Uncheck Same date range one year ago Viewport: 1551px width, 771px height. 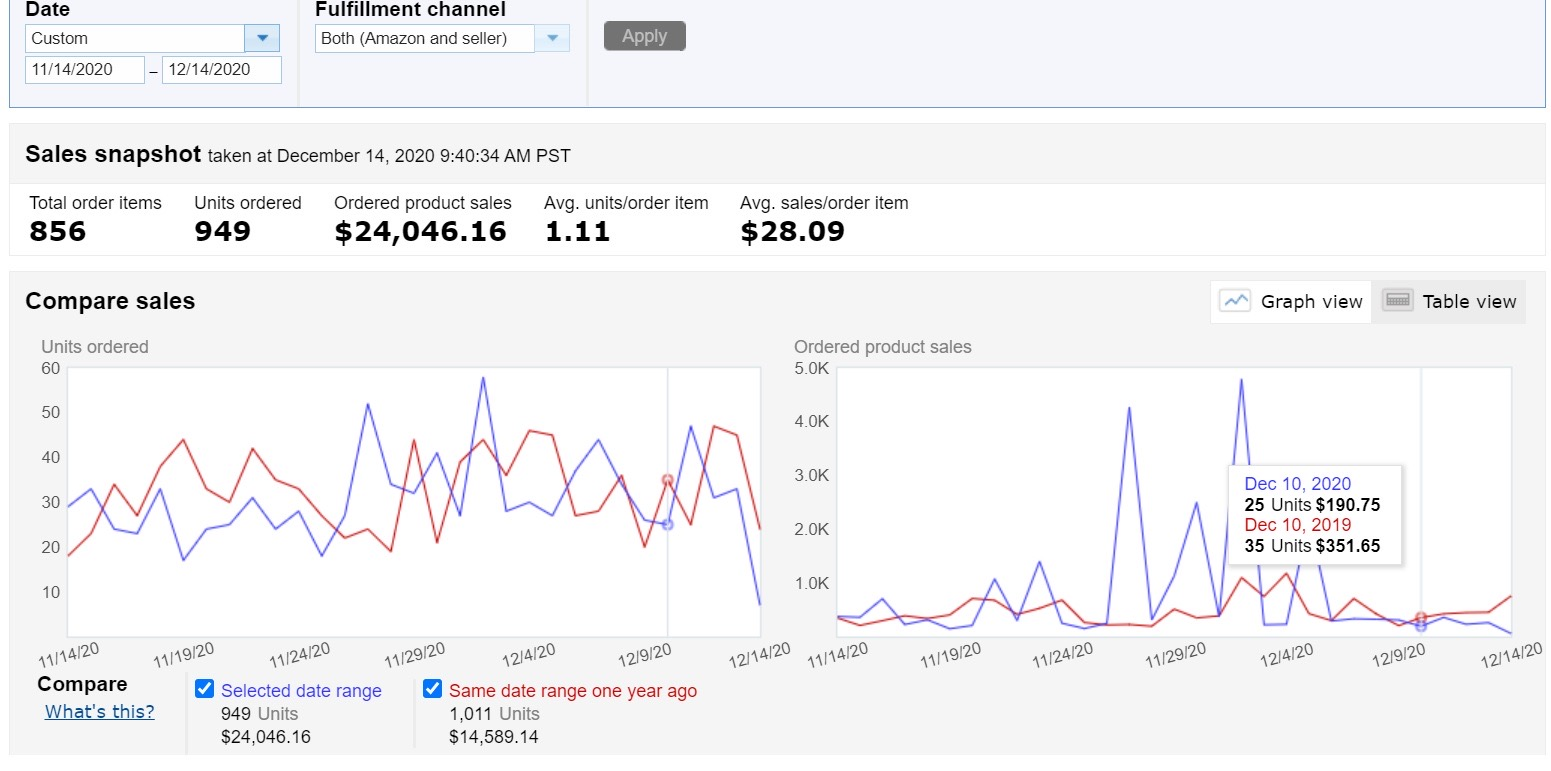click(x=433, y=689)
